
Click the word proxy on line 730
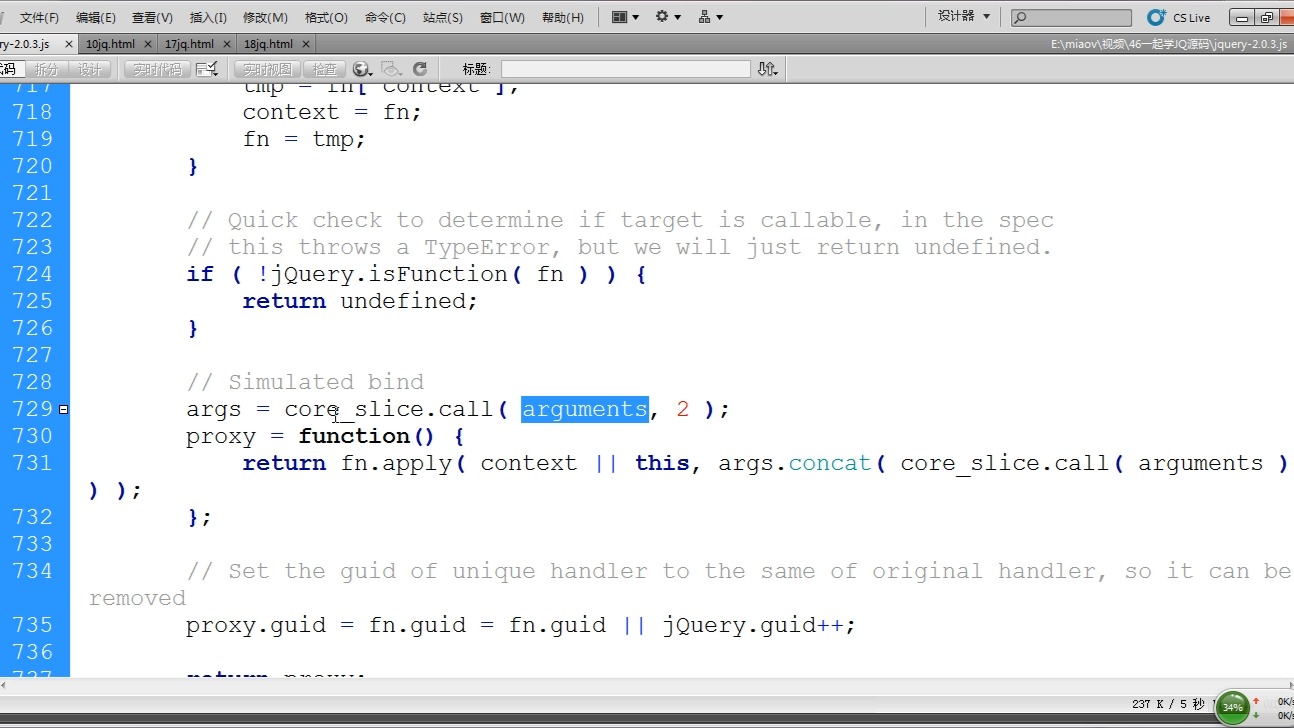pyautogui.click(x=221, y=436)
